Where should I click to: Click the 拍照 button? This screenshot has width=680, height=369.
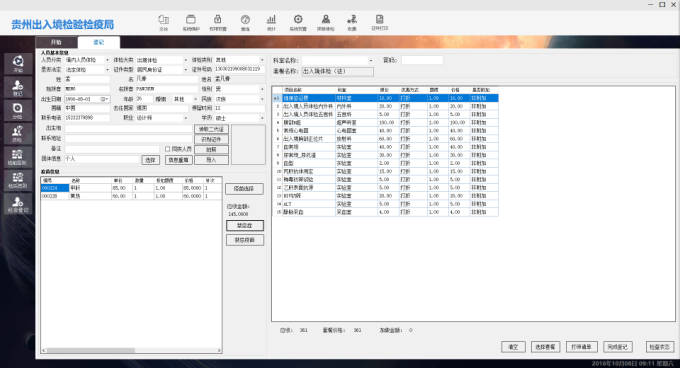(x=211, y=150)
